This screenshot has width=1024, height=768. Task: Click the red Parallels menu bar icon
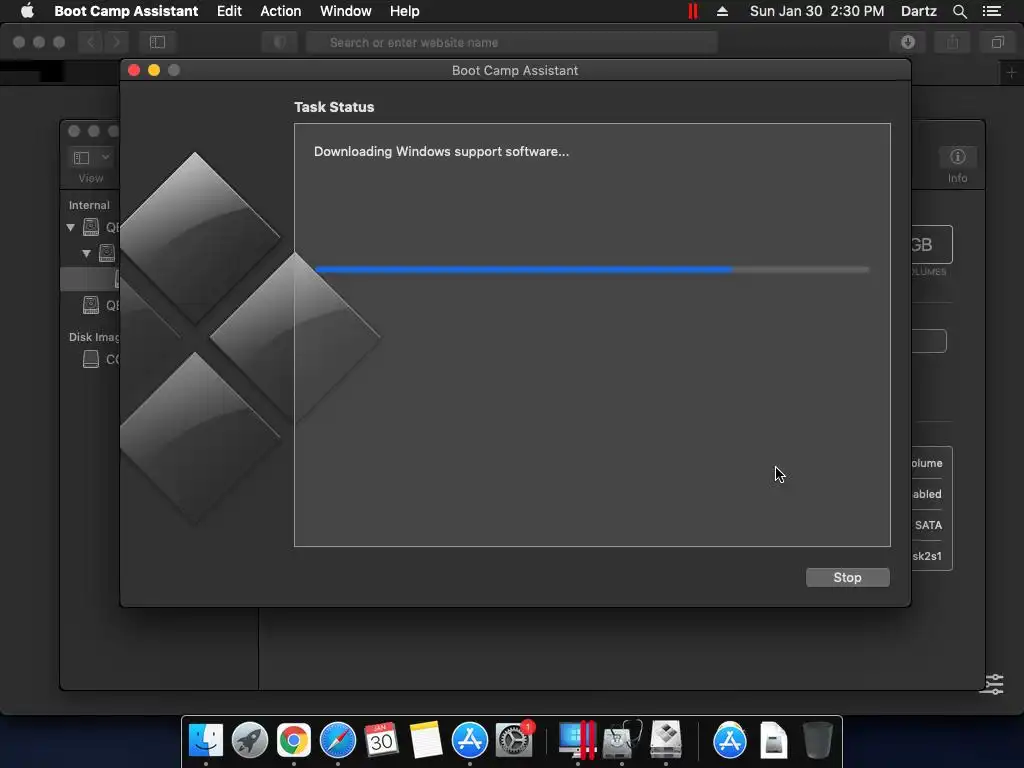[x=693, y=11]
